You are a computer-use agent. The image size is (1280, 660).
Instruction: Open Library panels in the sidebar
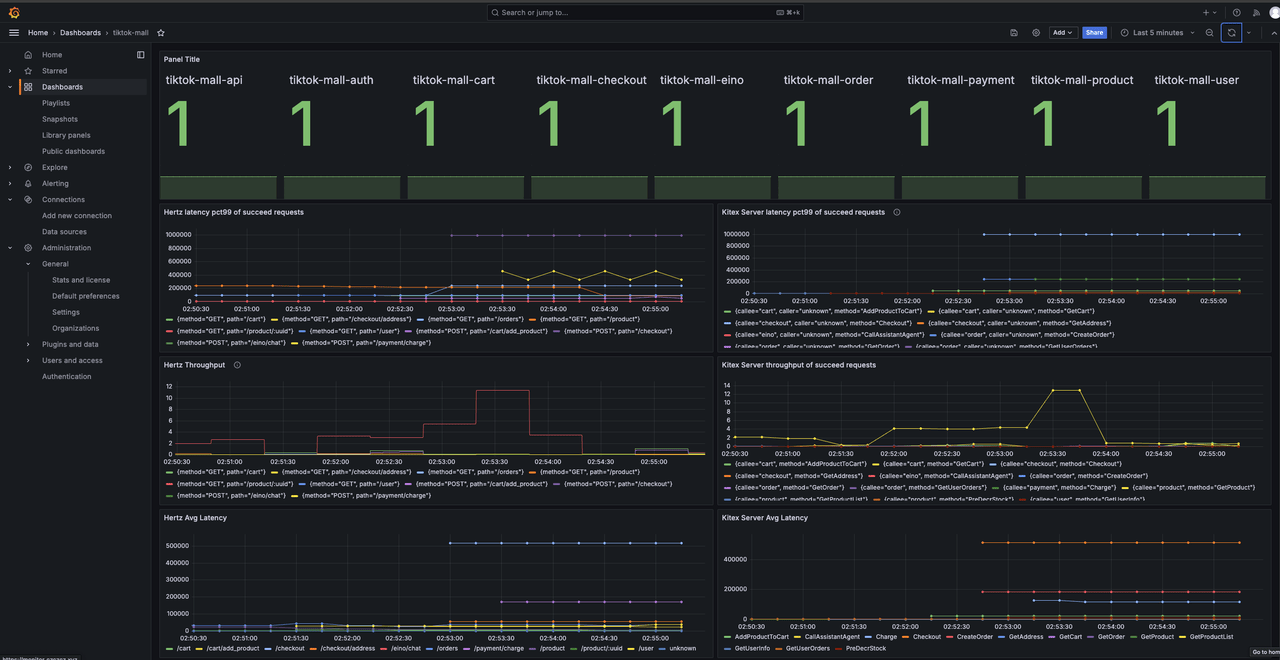[66, 135]
